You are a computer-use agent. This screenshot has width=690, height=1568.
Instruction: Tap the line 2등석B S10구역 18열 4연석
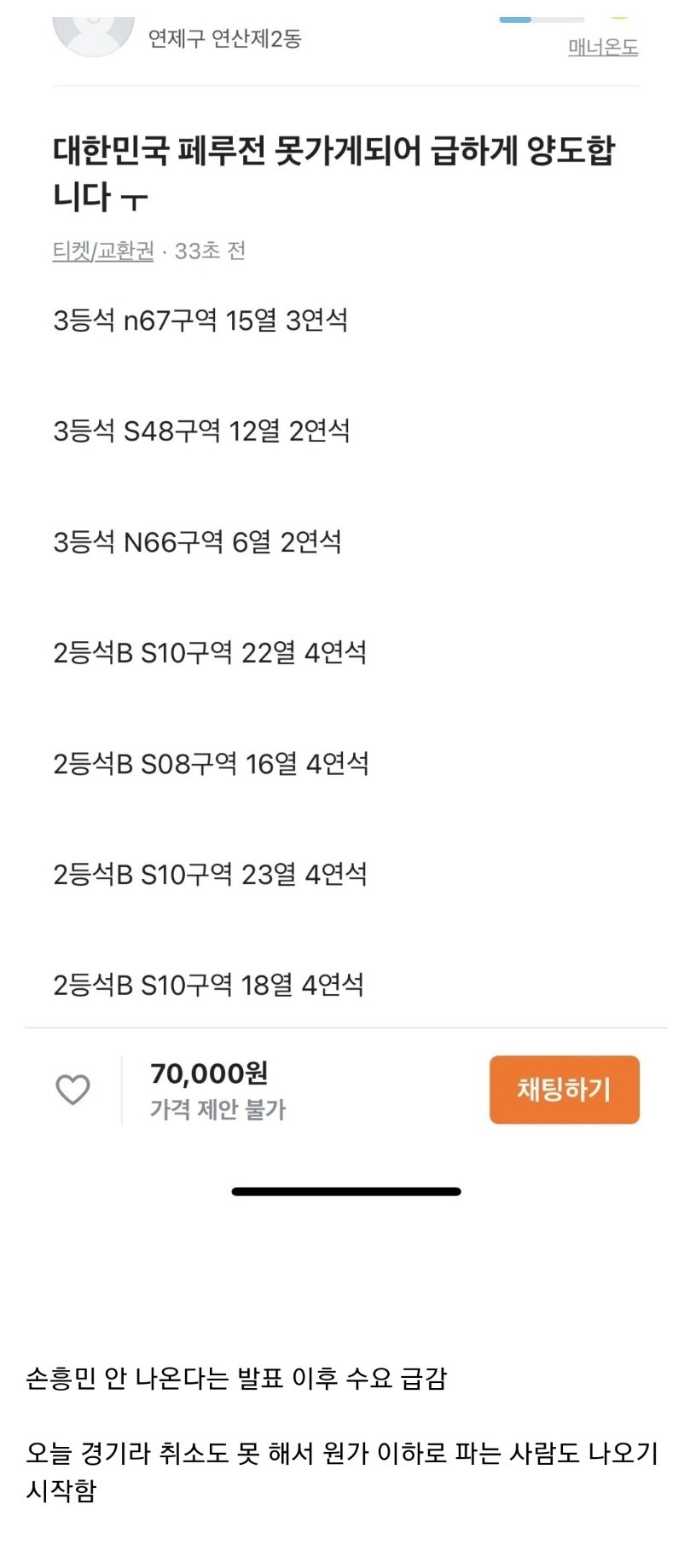(208, 986)
